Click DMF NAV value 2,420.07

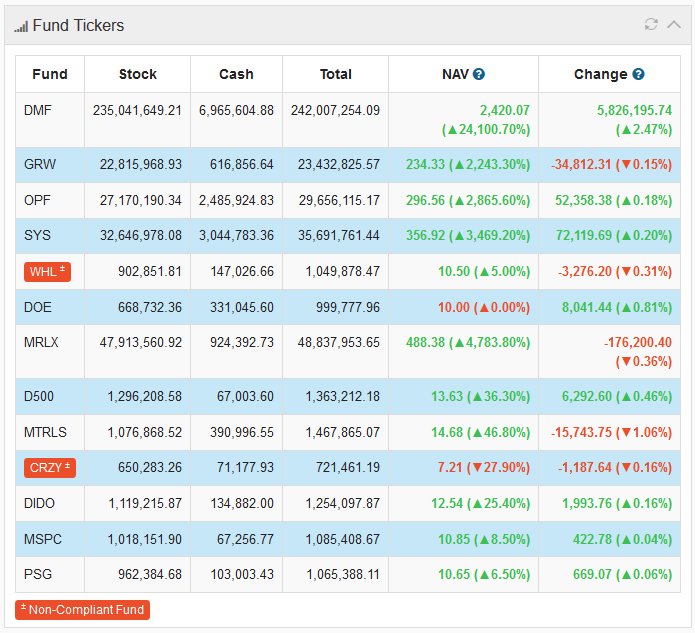(505, 110)
